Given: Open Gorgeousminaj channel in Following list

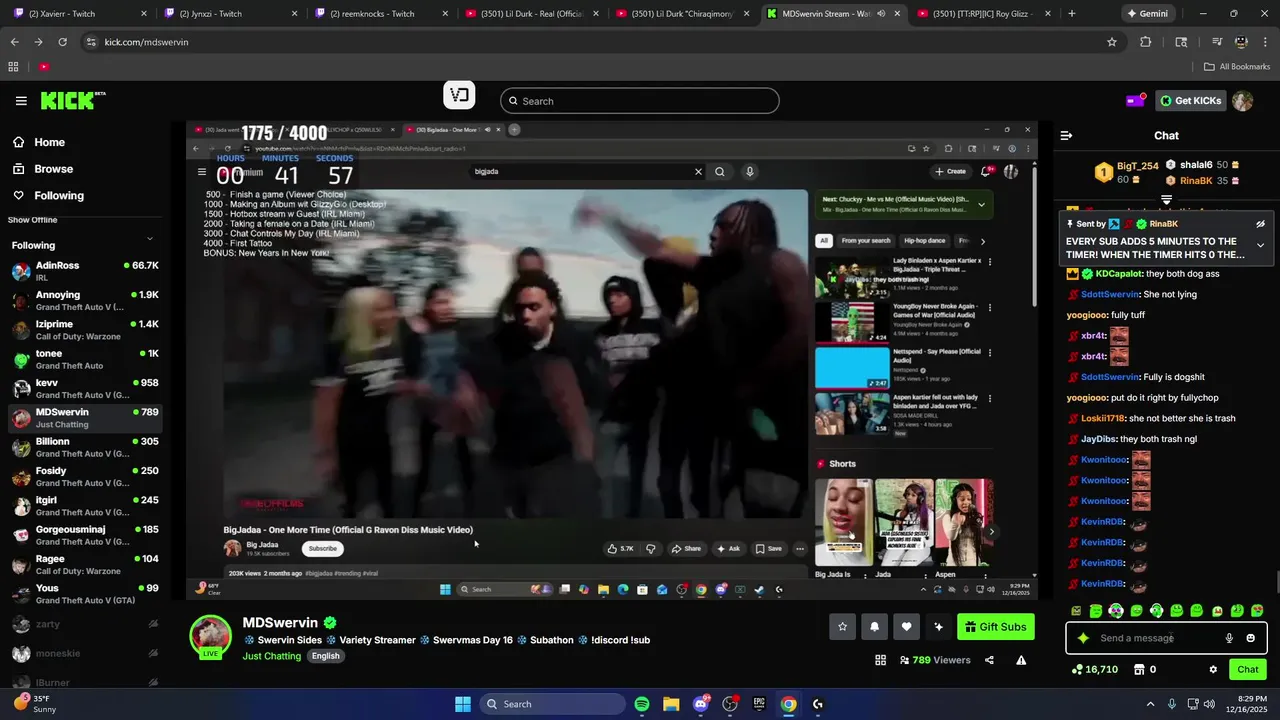Looking at the screenshot, I should [85, 535].
